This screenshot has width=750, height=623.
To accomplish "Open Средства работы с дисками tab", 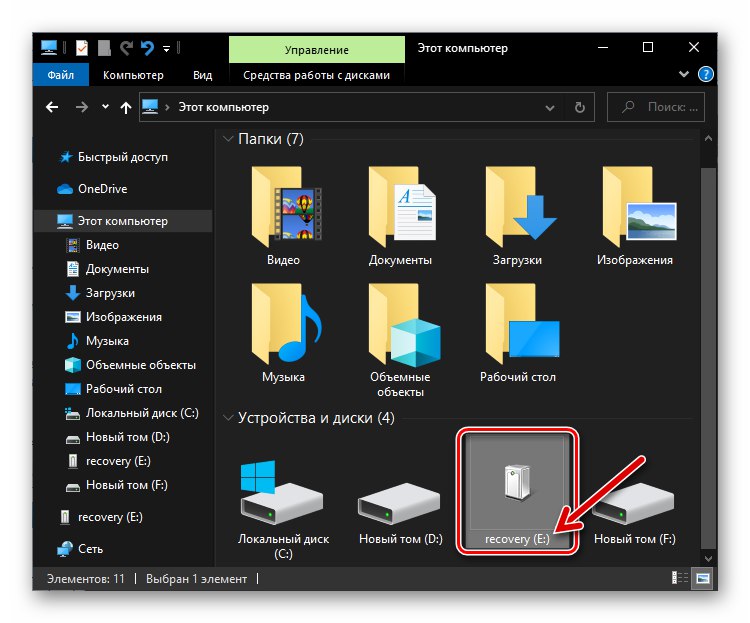I will (316, 75).
